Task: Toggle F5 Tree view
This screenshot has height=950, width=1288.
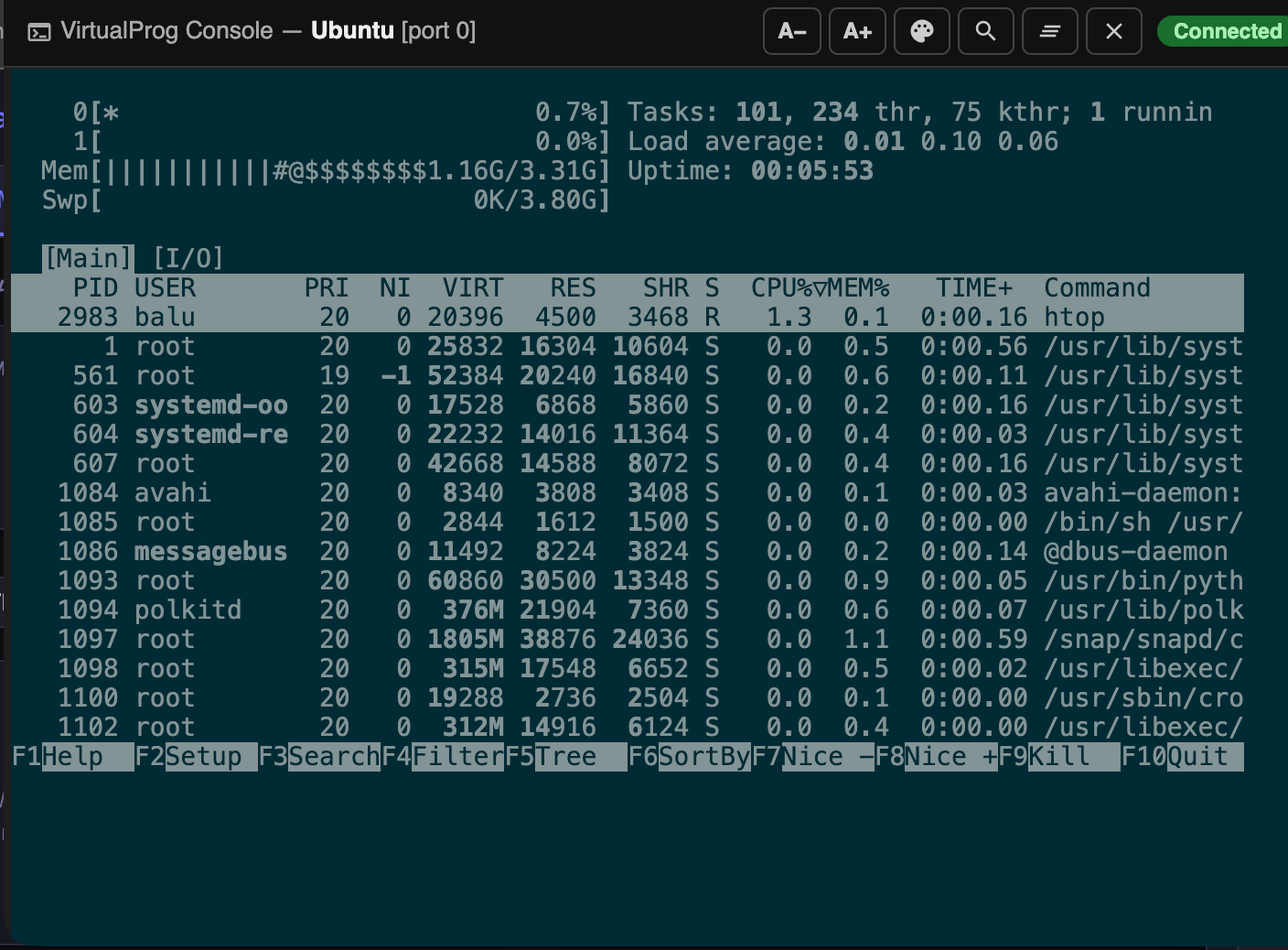Action: click(x=566, y=757)
